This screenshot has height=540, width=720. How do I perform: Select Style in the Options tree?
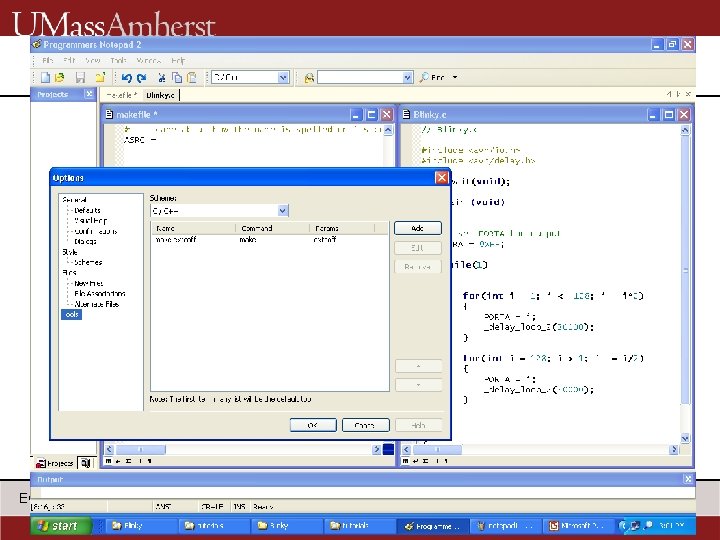click(x=70, y=252)
